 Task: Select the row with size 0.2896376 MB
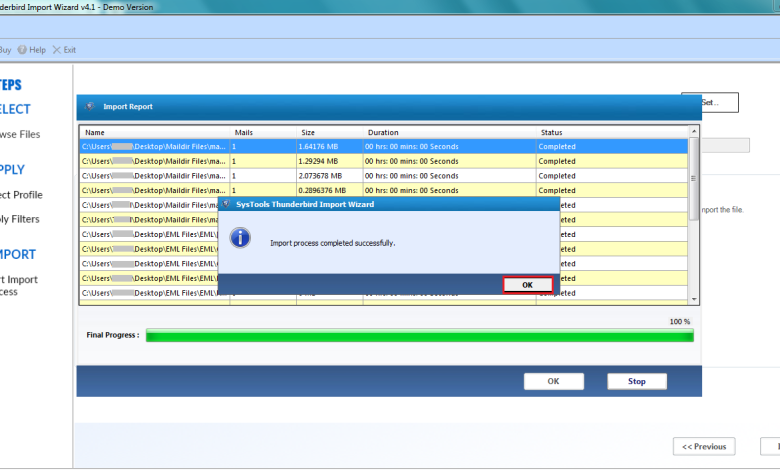point(384,190)
